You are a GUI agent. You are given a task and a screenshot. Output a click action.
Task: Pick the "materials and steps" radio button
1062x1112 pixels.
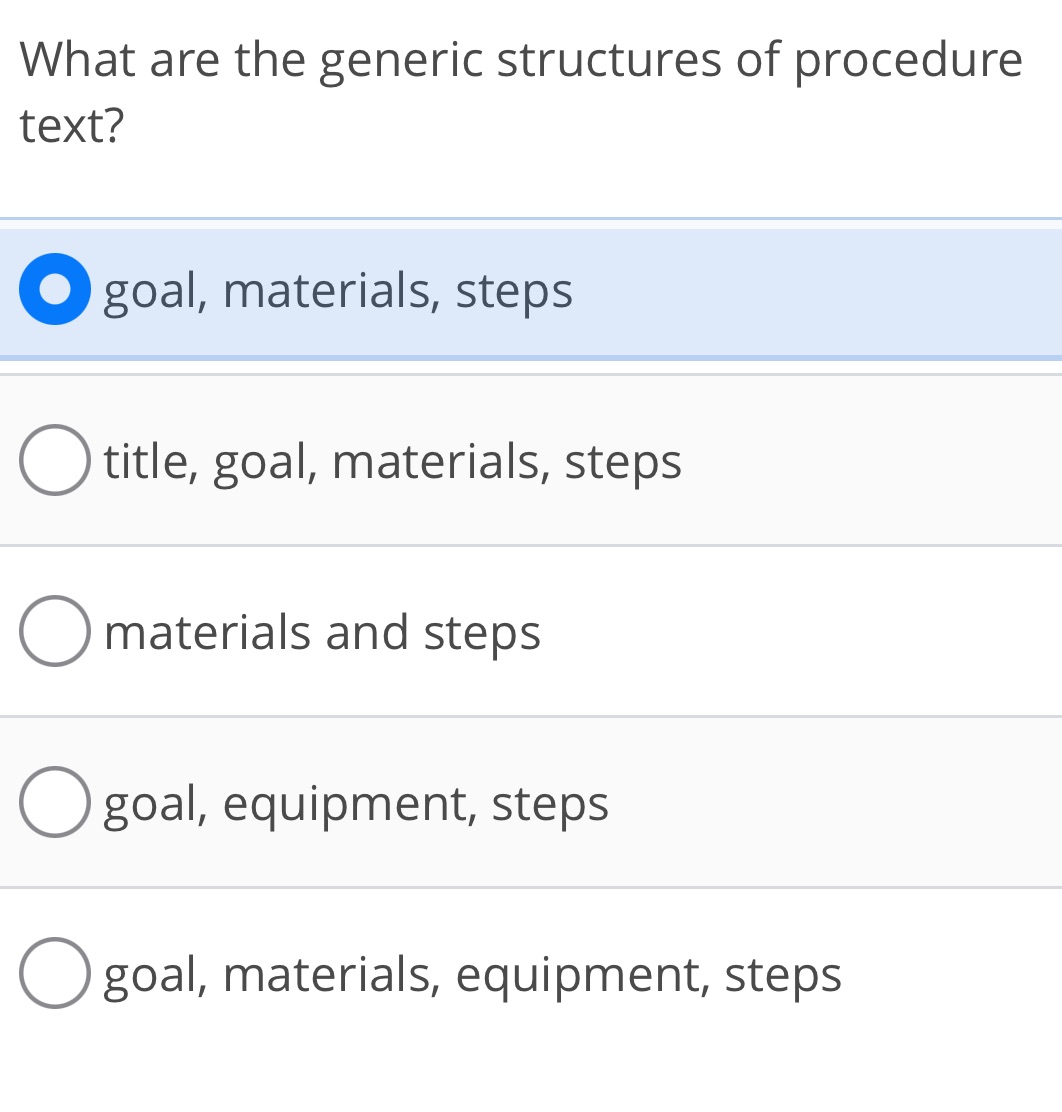(55, 632)
